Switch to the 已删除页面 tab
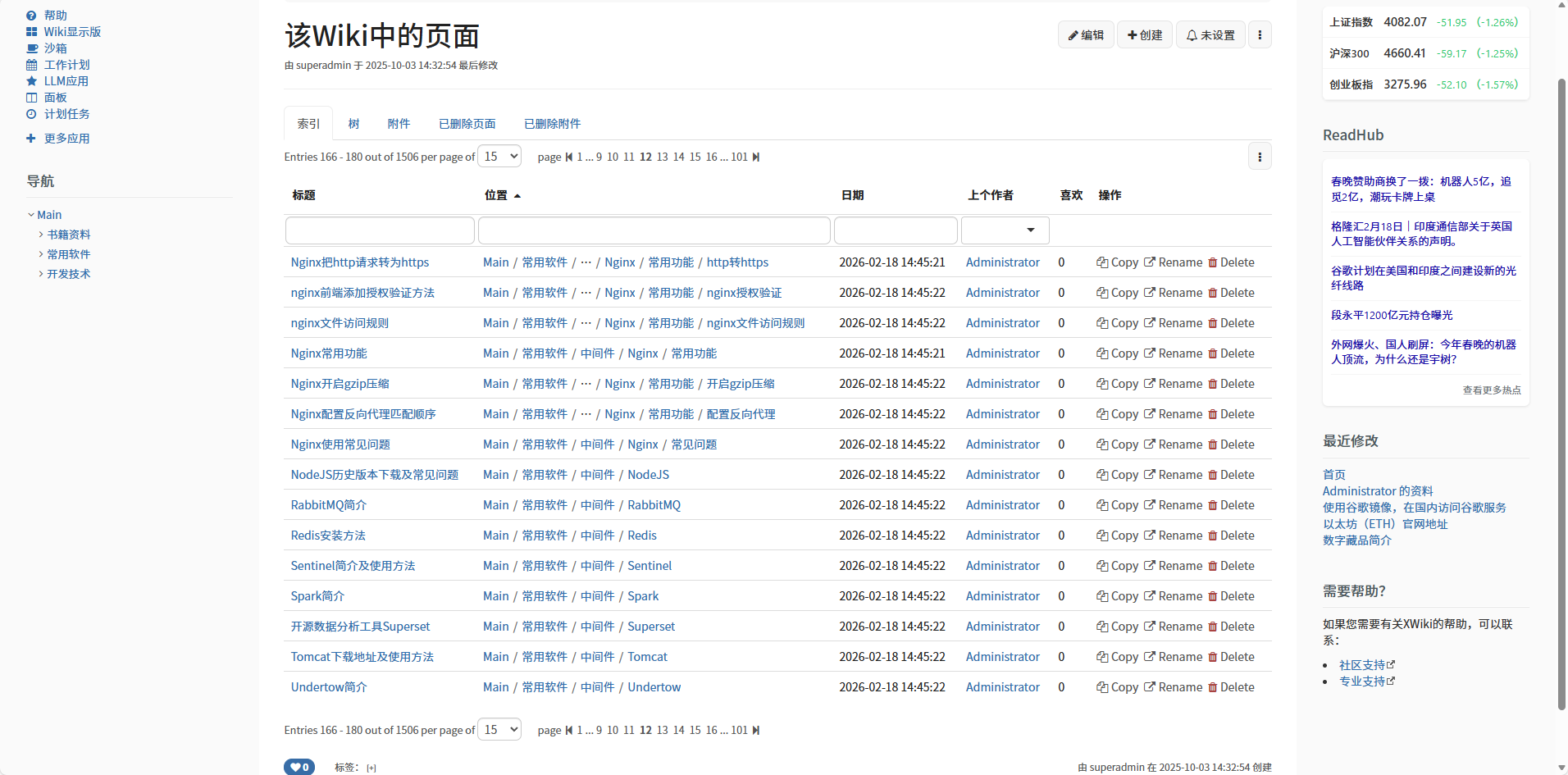The height and width of the screenshot is (775, 1568). (467, 123)
